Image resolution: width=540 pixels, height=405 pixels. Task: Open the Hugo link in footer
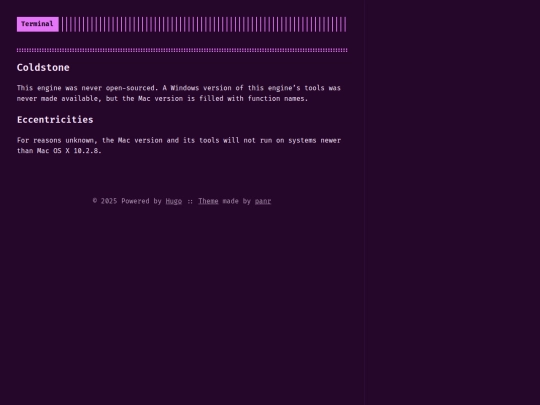point(174,201)
